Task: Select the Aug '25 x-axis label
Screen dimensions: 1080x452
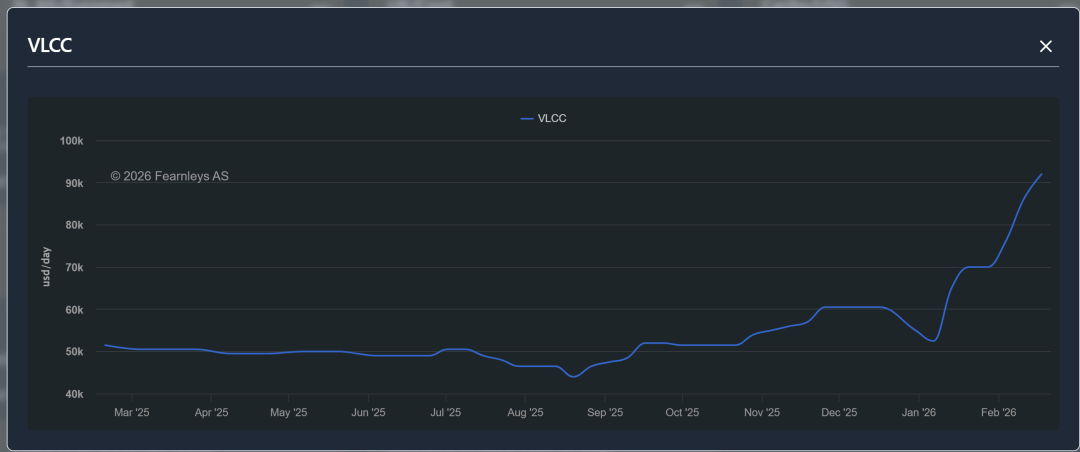Action: coord(525,412)
